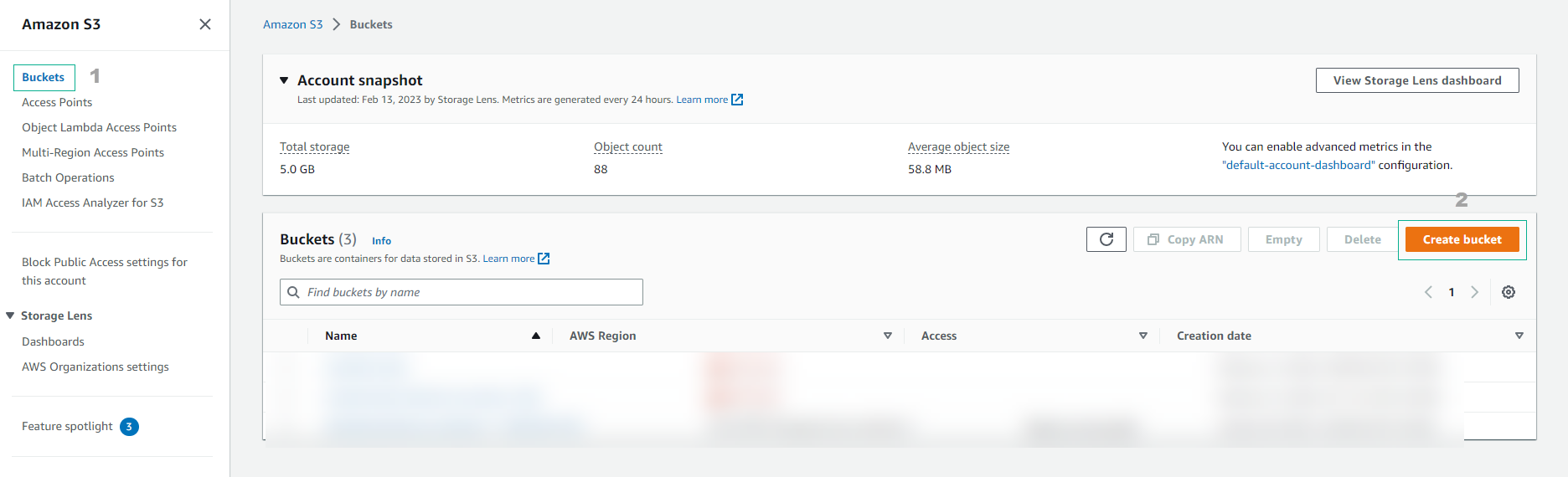Open View Storage Lens dashboard

click(x=1417, y=80)
